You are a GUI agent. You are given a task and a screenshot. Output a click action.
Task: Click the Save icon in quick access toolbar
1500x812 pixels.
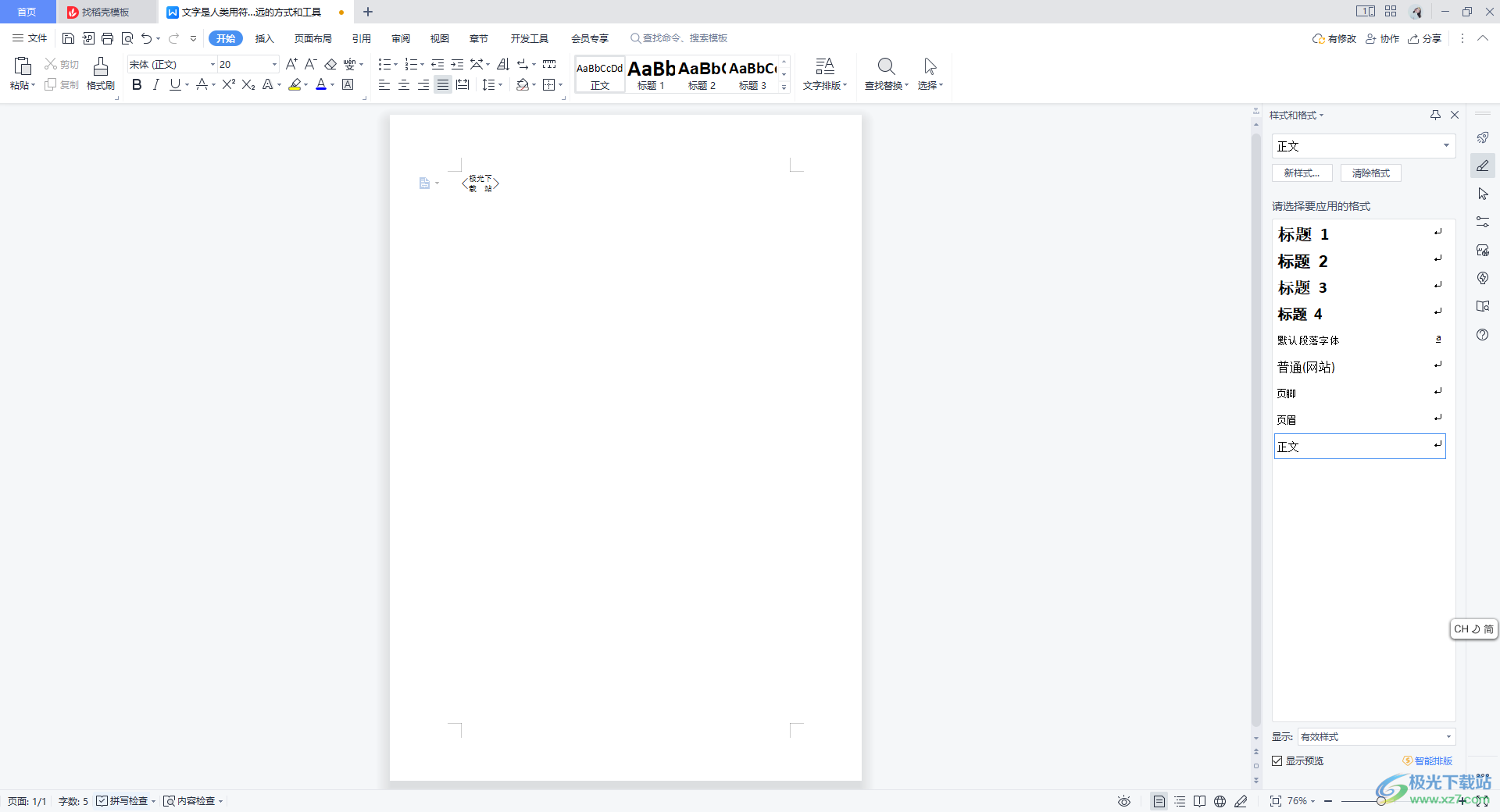[x=68, y=38]
